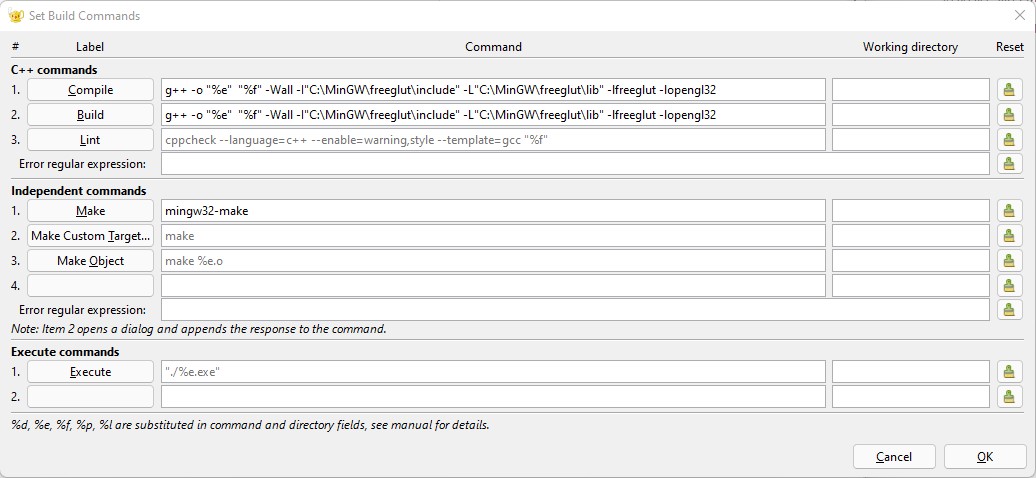Click the independent error regular expression field

[573, 310]
